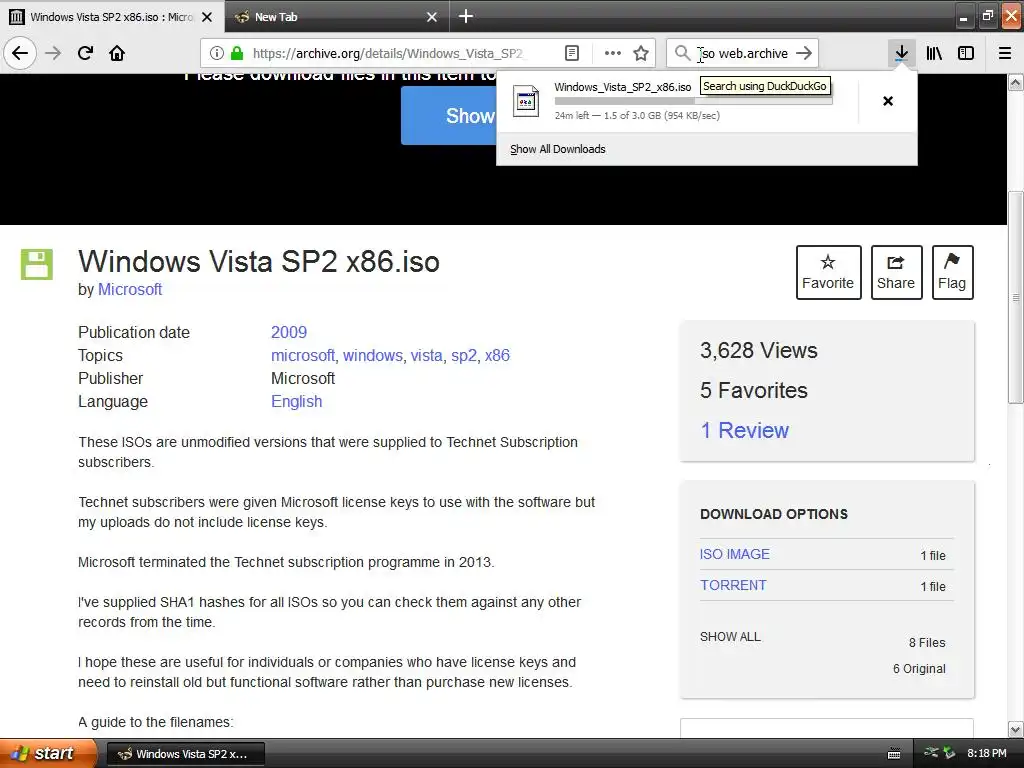Open the English language link
Image resolution: width=1024 pixels, height=768 pixels.
pyautogui.click(x=296, y=401)
